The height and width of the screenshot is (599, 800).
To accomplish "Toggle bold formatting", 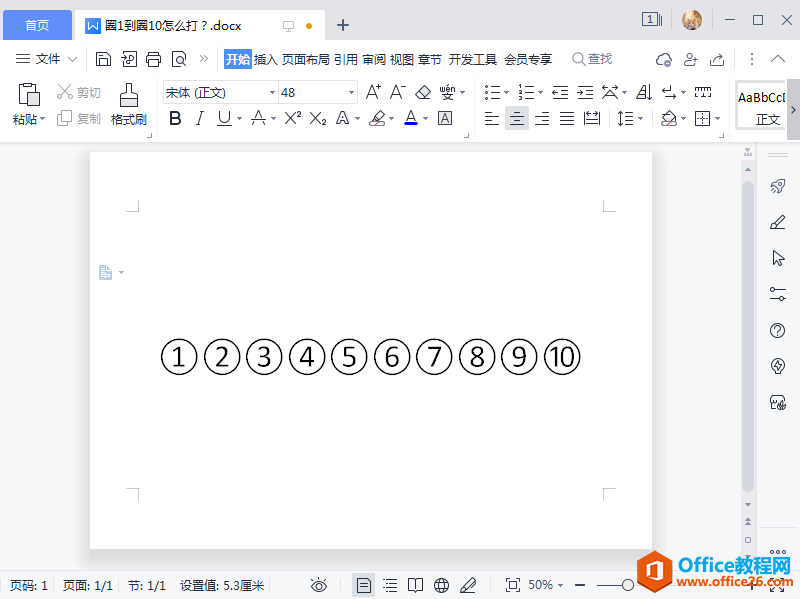I will [x=175, y=118].
